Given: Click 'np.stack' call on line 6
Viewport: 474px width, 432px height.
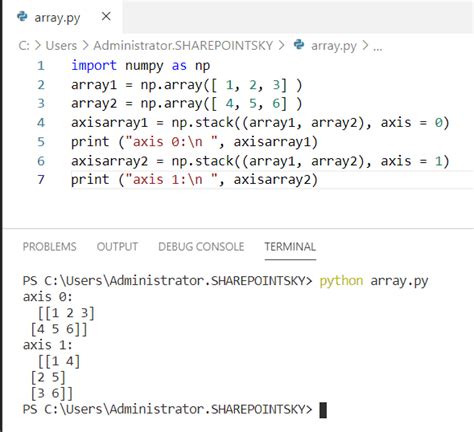Looking at the screenshot, I should (x=203, y=161).
